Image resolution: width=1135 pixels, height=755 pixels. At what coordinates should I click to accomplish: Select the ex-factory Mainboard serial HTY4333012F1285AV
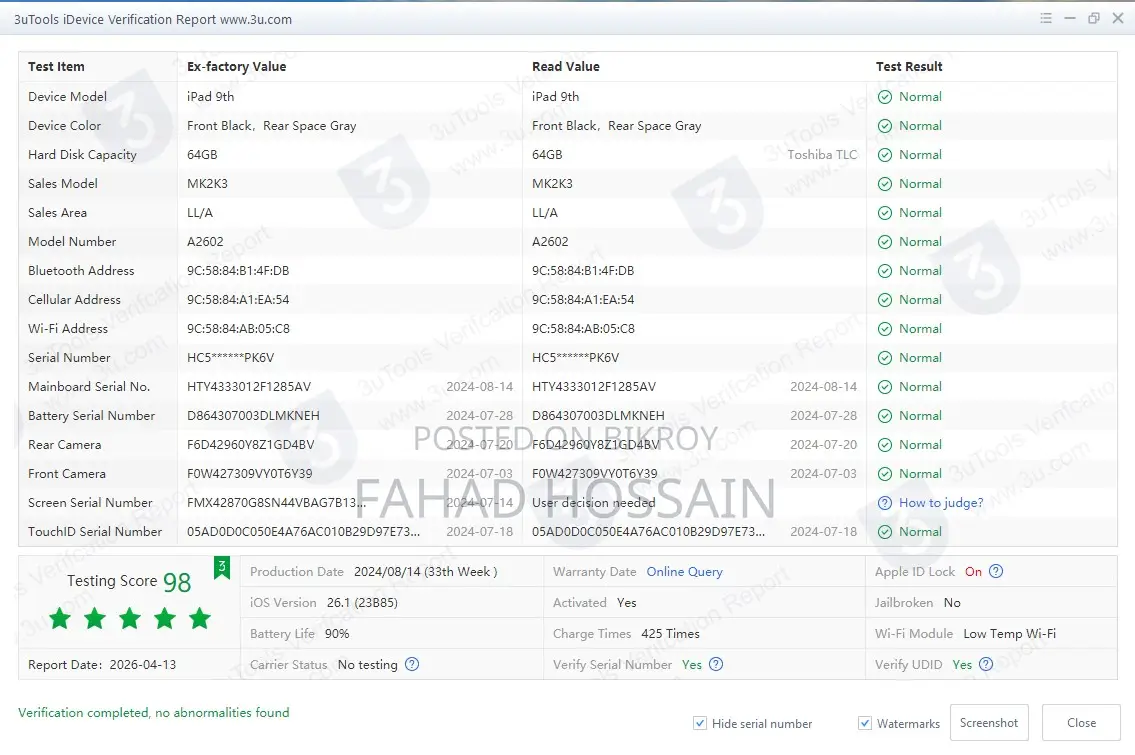pyautogui.click(x=249, y=387)
